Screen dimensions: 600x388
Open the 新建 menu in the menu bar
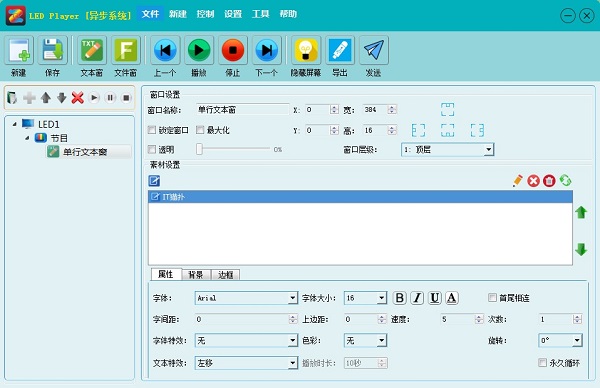[x=178, y=14]
